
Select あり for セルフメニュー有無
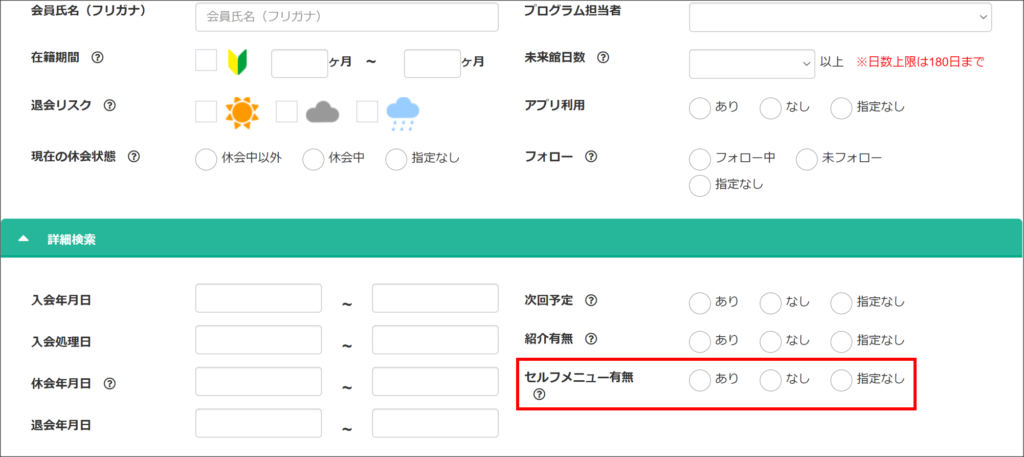pos(700,379)
